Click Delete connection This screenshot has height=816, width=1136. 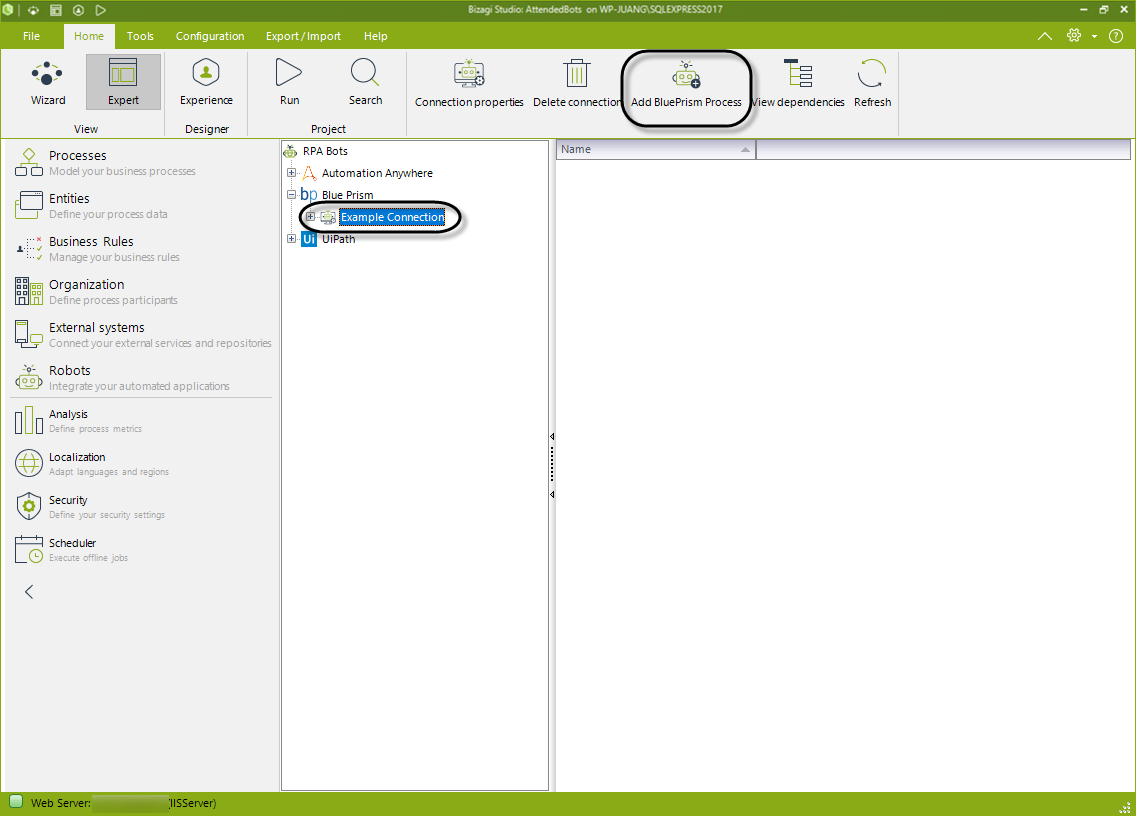tap(577, 84)
